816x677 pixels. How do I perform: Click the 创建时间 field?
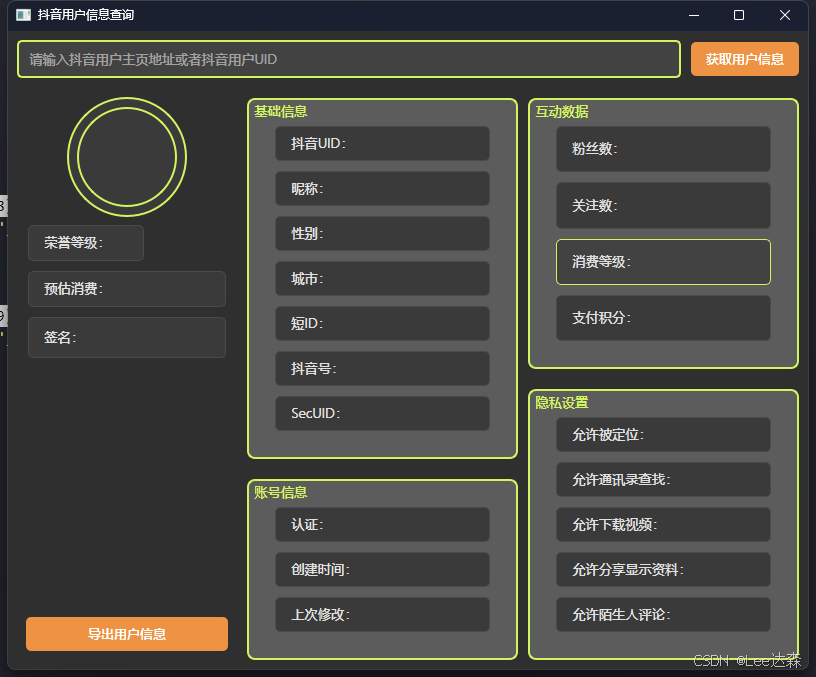[382, 570]
